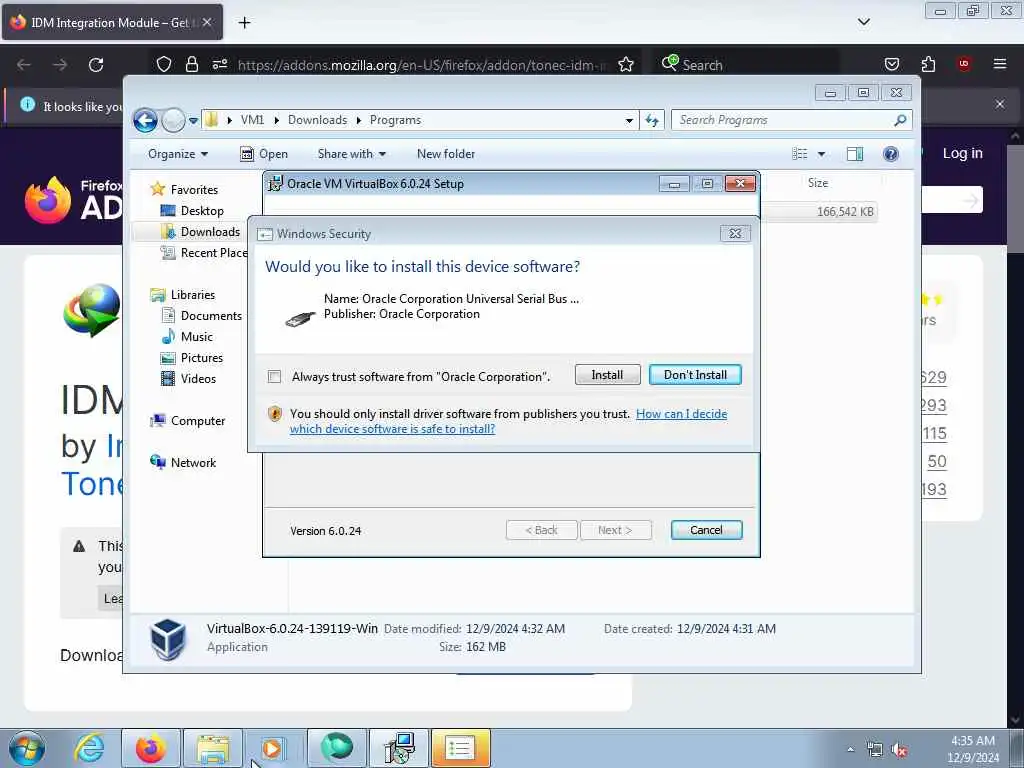Click the 166,542 KB file size cell
Viewport: 1024px width, 768px height.
[x=844, y=212]
